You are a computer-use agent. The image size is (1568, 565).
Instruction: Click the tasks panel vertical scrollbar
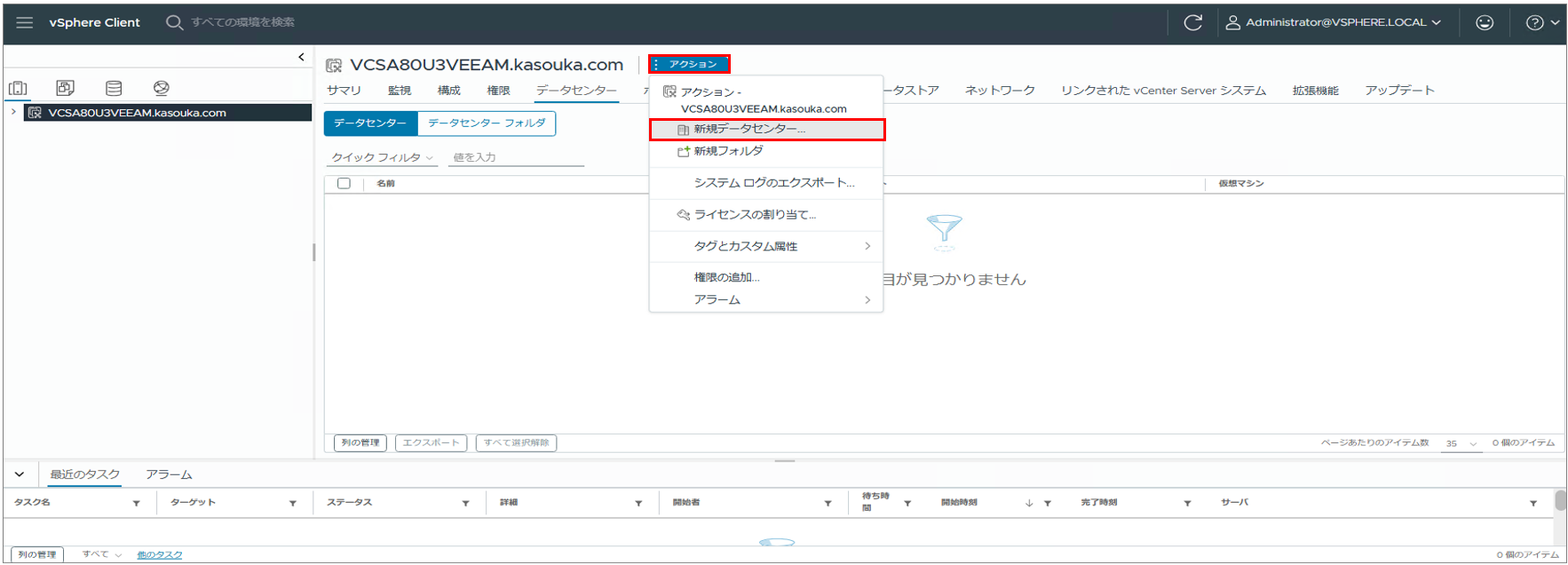tap(1560, 500)
